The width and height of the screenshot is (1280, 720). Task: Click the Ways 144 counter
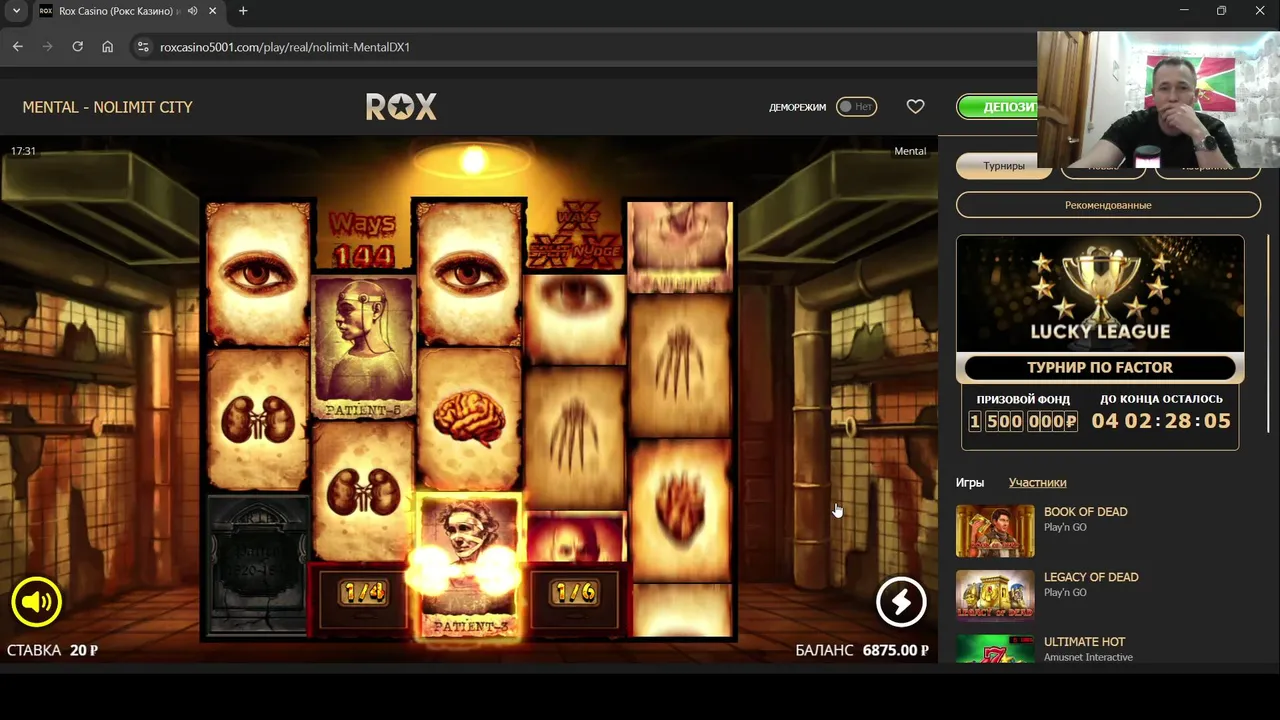(x=362, y=239)
